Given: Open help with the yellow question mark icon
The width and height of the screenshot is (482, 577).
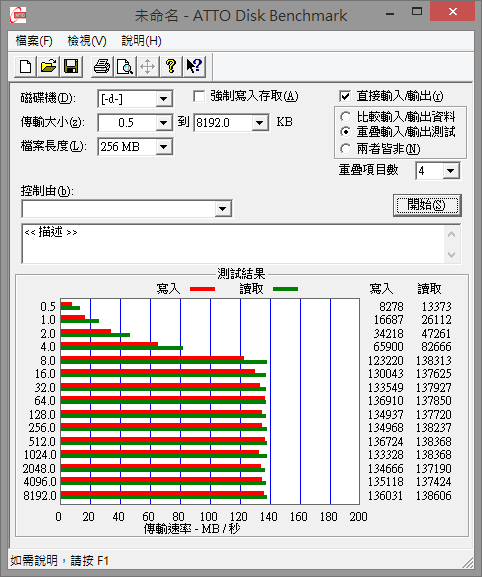Looking at the screenshot, I should (x=171, y=67).
